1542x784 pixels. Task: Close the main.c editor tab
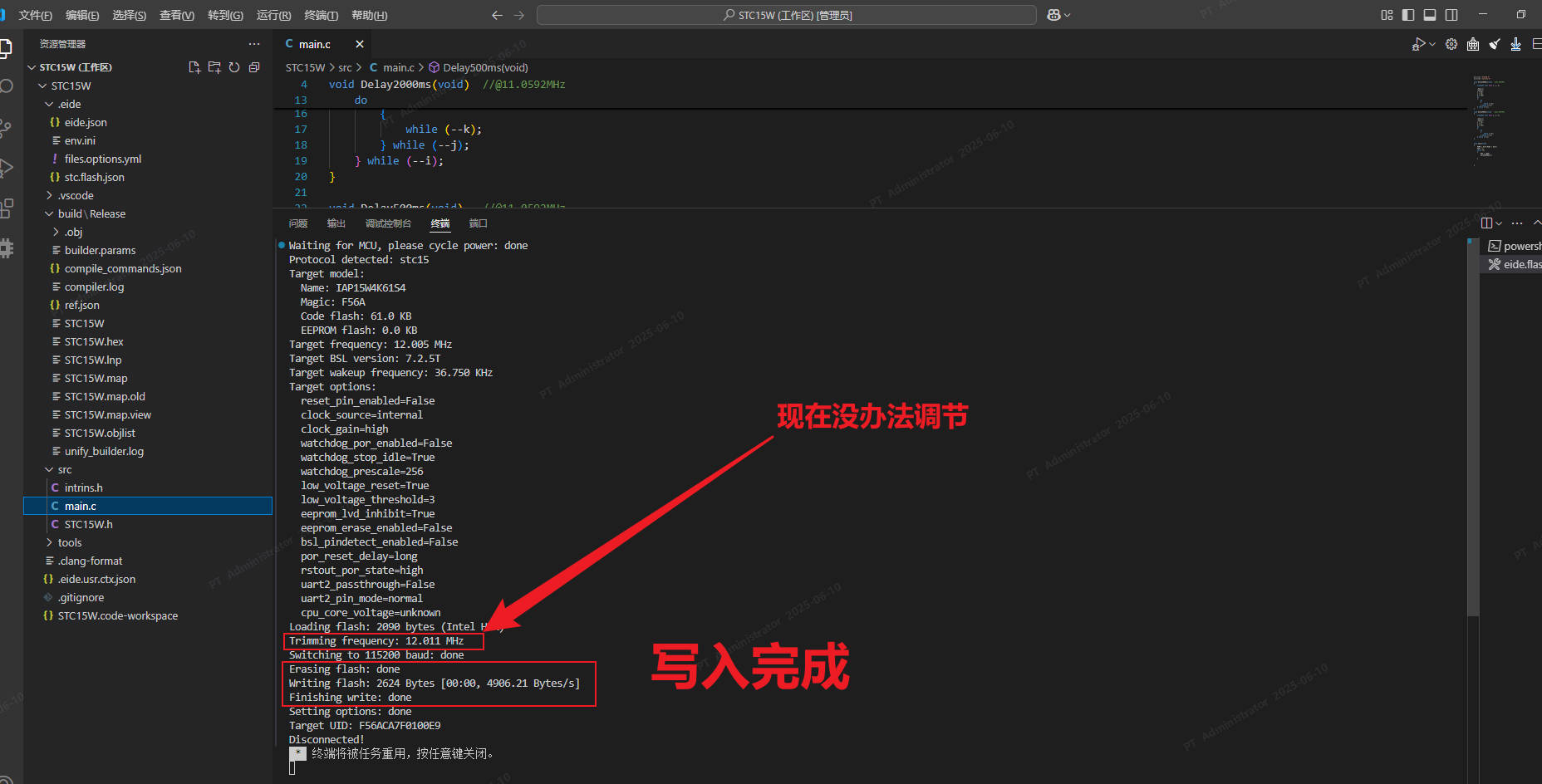point(360,44)
